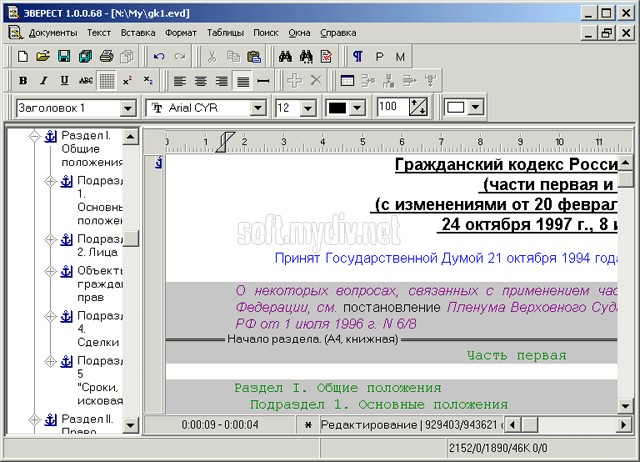Center align the text
Image resolution: width=640 pixels, height=462 pixels.
coord(201,81)
